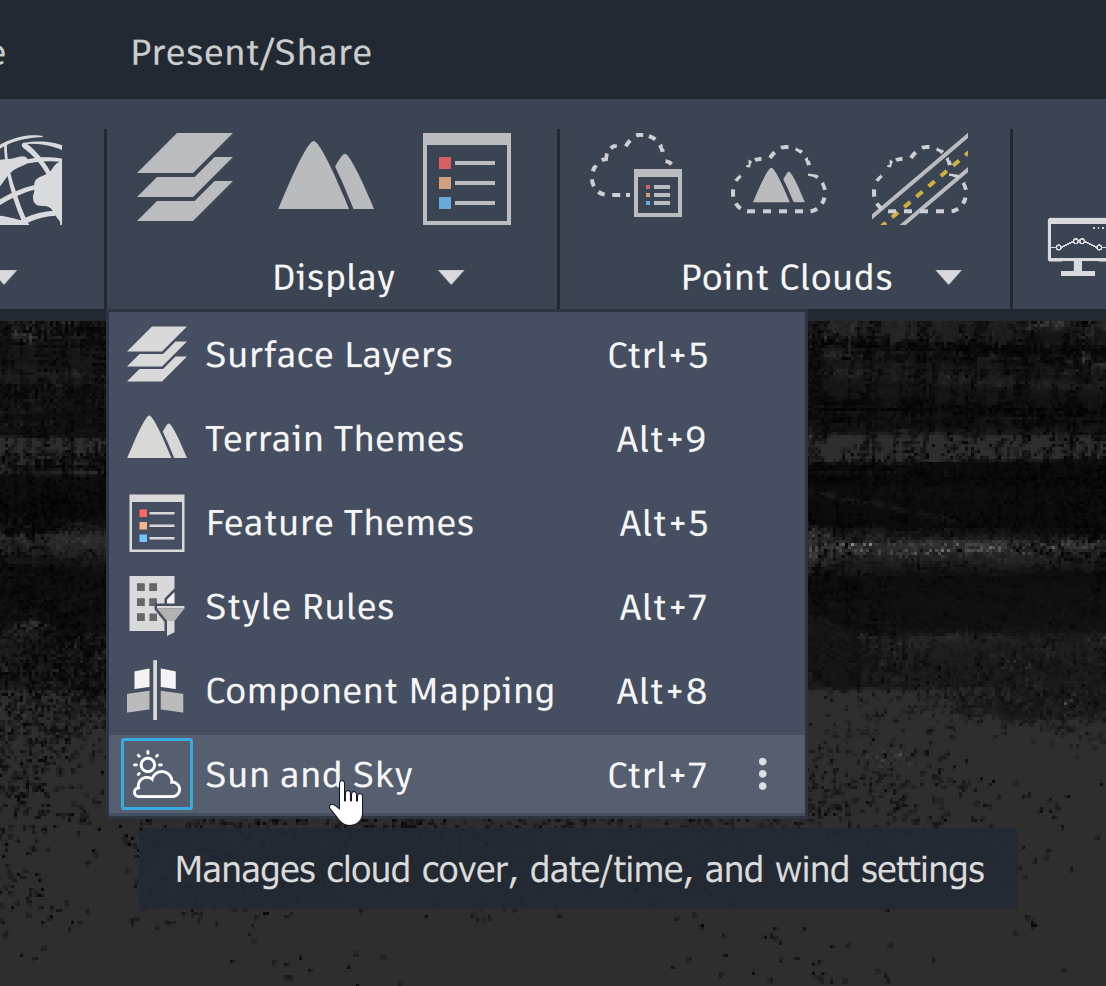Click the Terrain Themes ribbon icon
The width and height of the screenshot is (1106, 986).
325,176
